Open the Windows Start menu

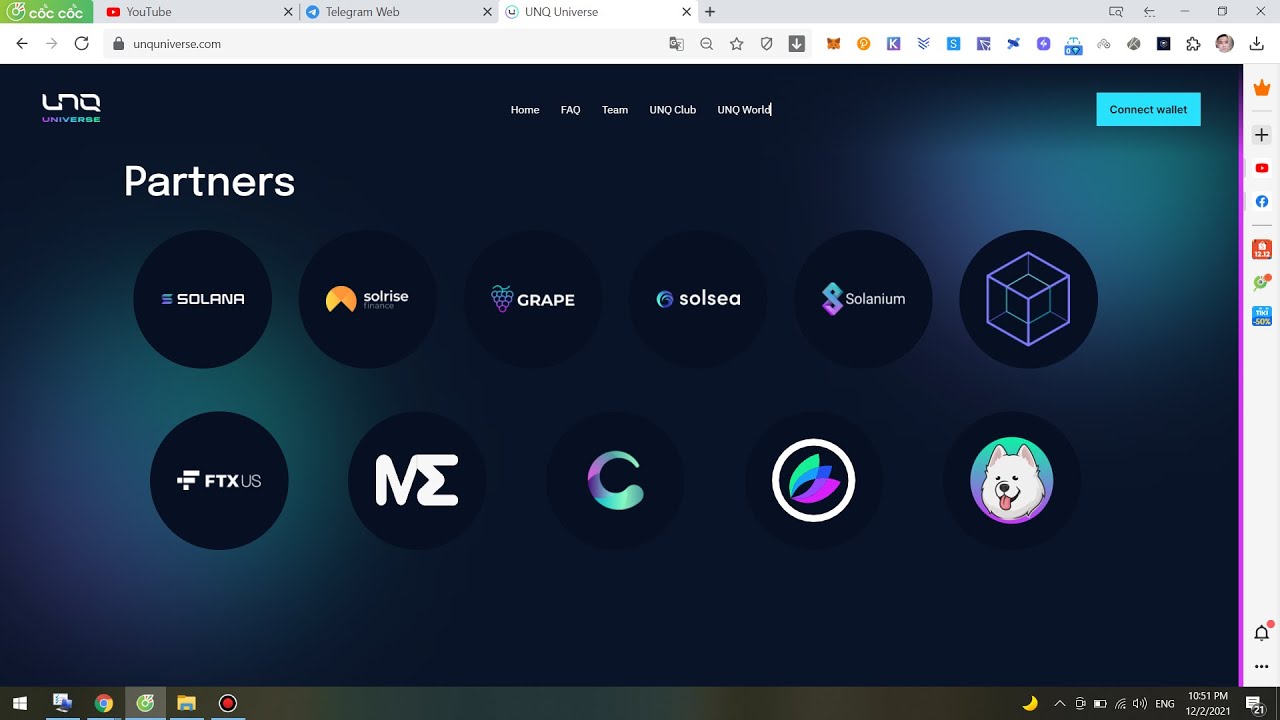click(20, 703)
